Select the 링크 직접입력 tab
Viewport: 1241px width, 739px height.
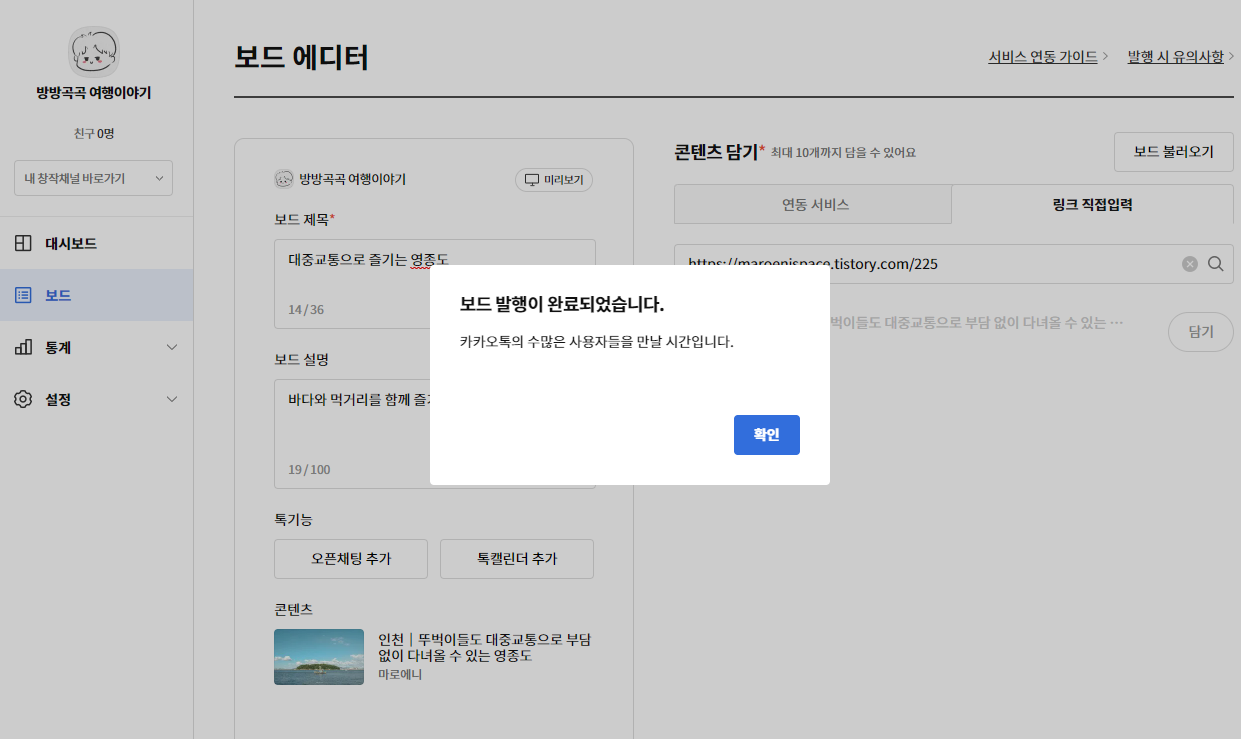tap(1093, 204)
